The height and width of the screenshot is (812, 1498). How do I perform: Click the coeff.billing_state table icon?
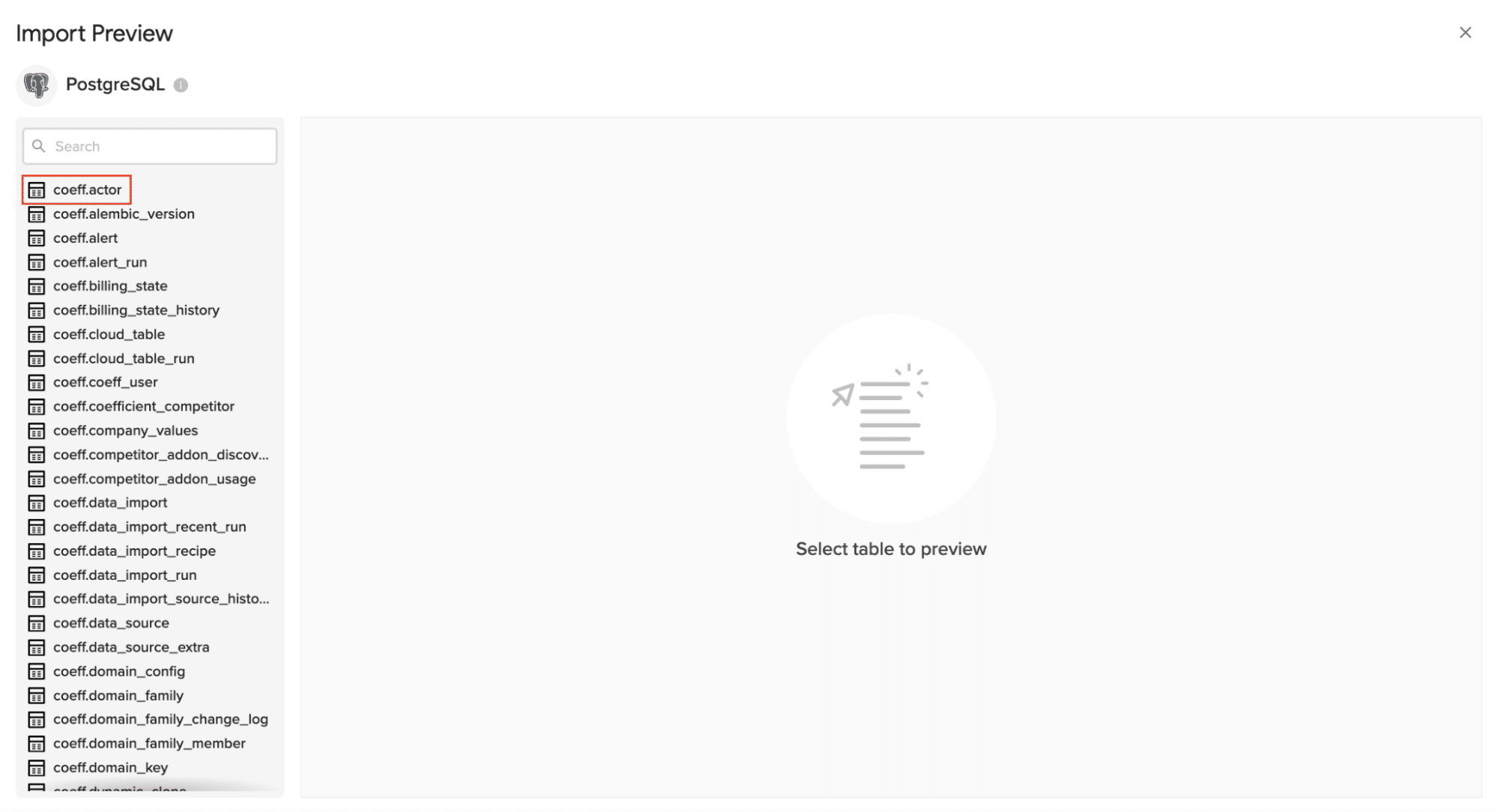point(38,285)
